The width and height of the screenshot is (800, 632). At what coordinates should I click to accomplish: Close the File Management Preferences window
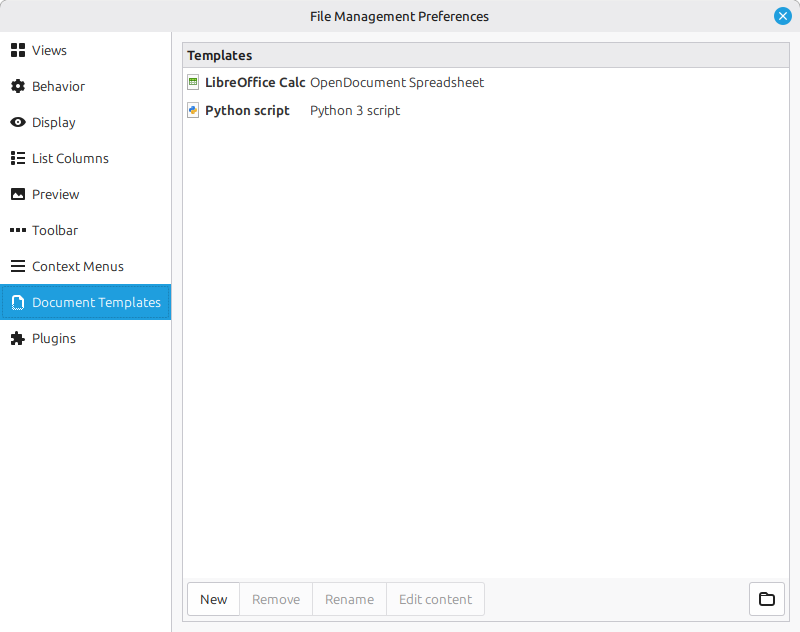[782, 16]
